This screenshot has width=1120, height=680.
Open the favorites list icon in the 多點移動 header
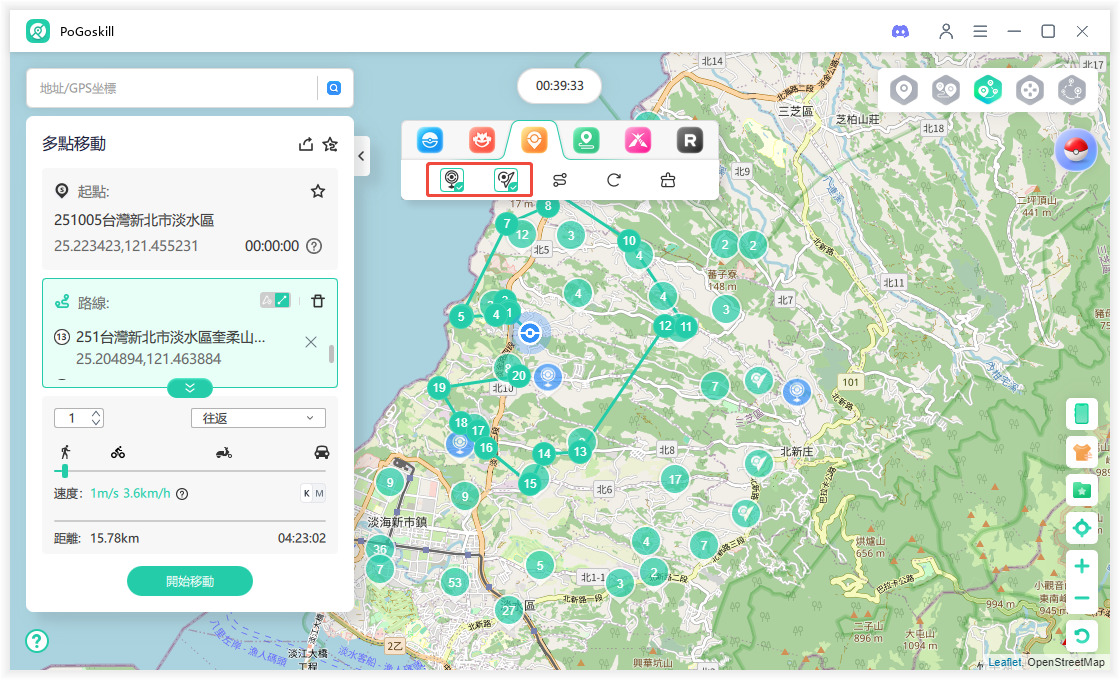click(x=330, y=144)
